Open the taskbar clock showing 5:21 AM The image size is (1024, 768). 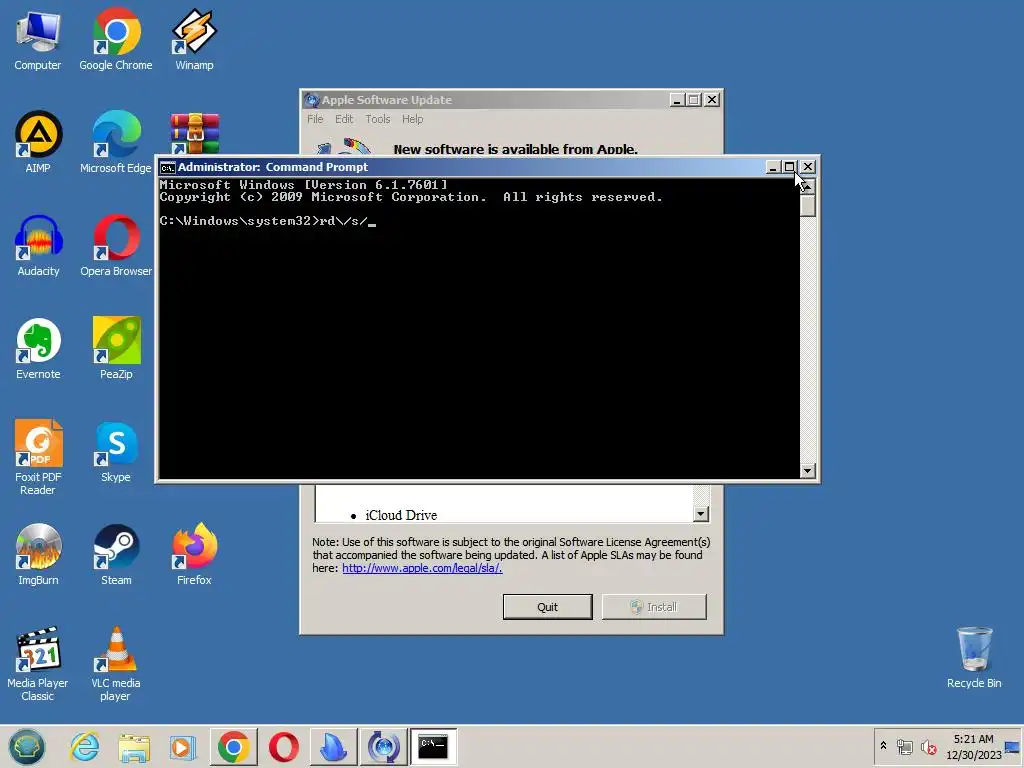(973, 746)
